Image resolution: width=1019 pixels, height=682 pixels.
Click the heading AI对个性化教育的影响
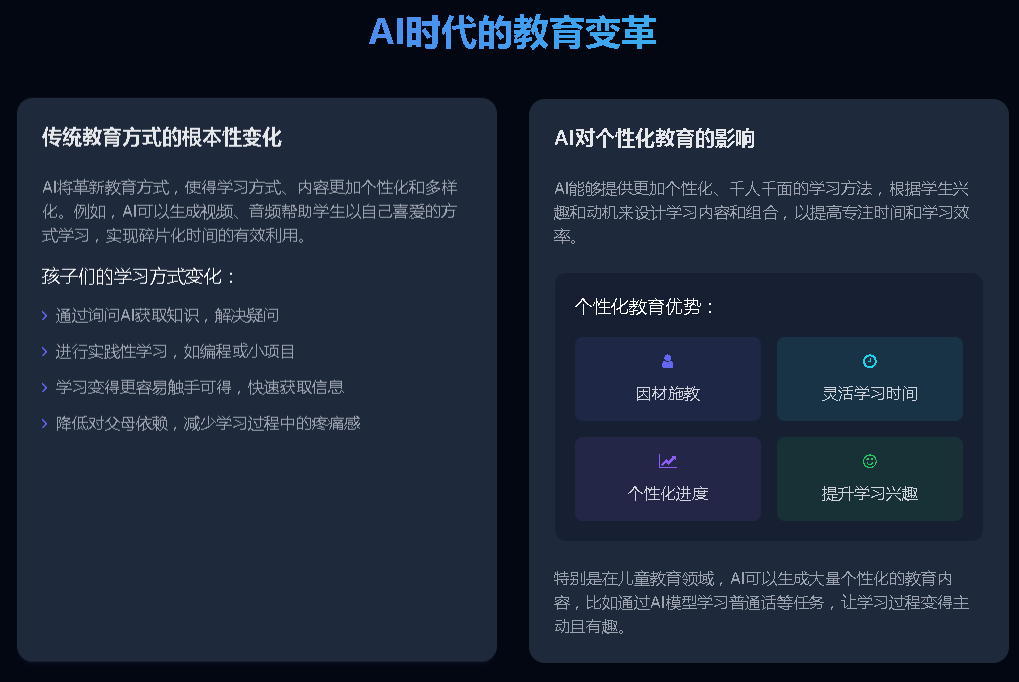pos(654,138)
